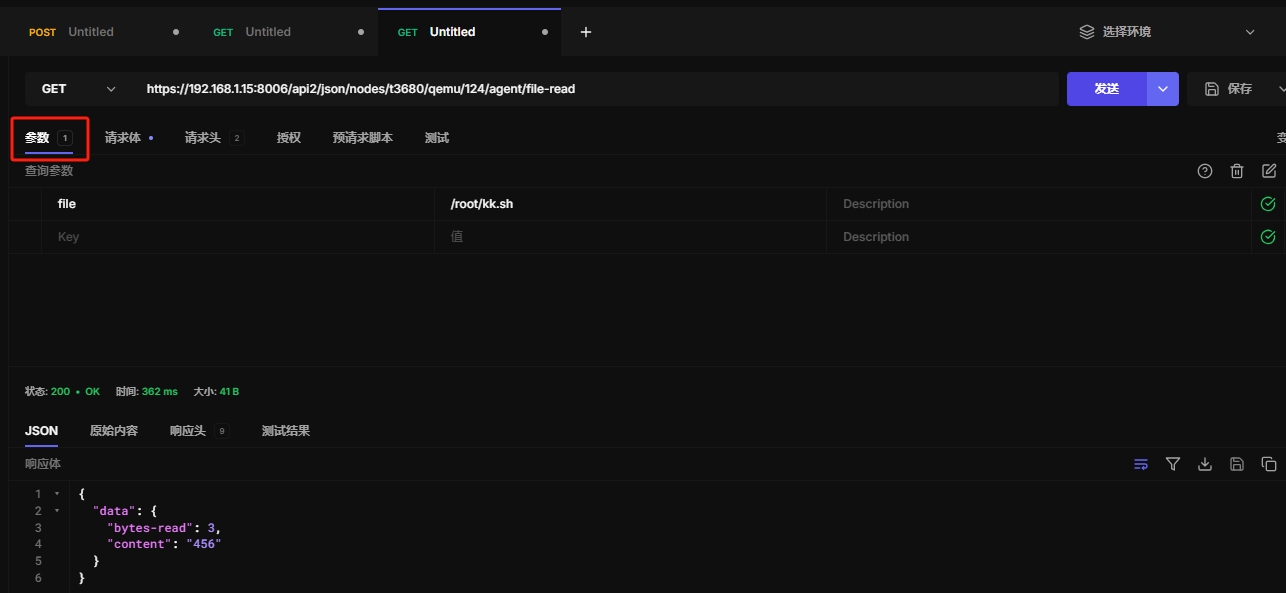
Task: Select the POST Untitled request tab
Action: 90,32
